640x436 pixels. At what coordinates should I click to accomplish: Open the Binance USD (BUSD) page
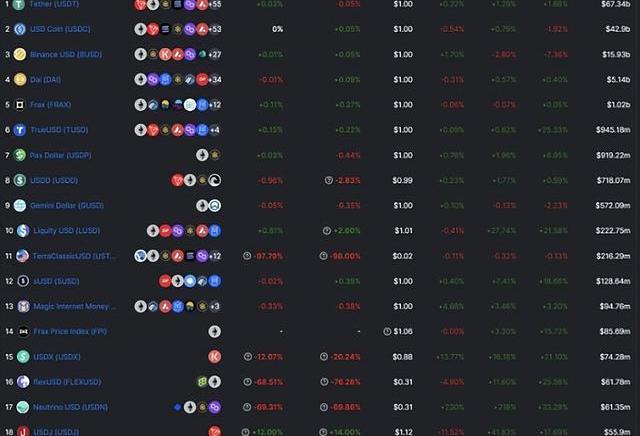tap(65, 54)
